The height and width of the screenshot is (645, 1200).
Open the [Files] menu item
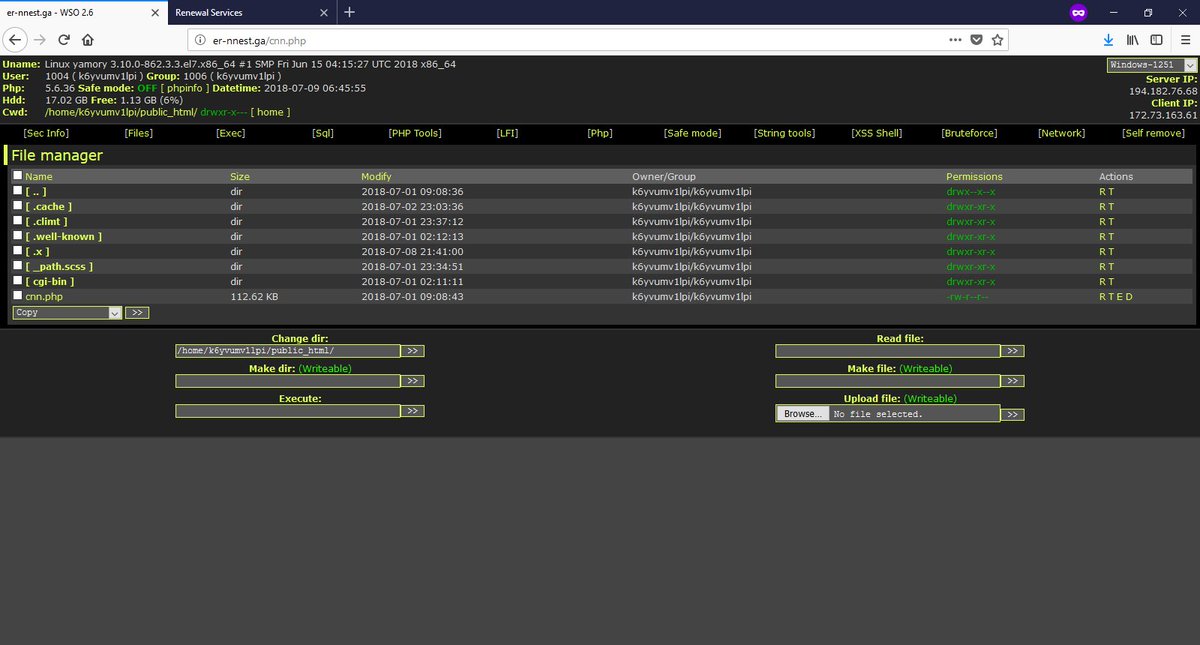tap(139, 133)
